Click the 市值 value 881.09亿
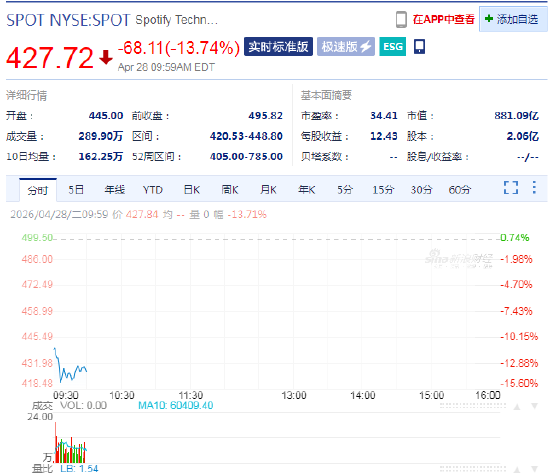The width and height of the screenshot is (550, 474). coord(516,115)
